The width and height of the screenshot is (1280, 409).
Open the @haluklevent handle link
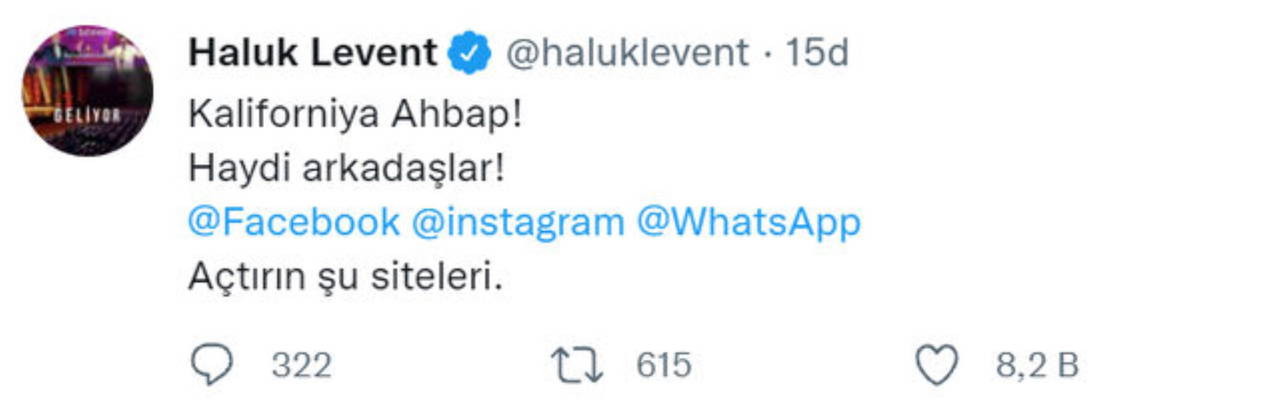[x=628, y=53]
